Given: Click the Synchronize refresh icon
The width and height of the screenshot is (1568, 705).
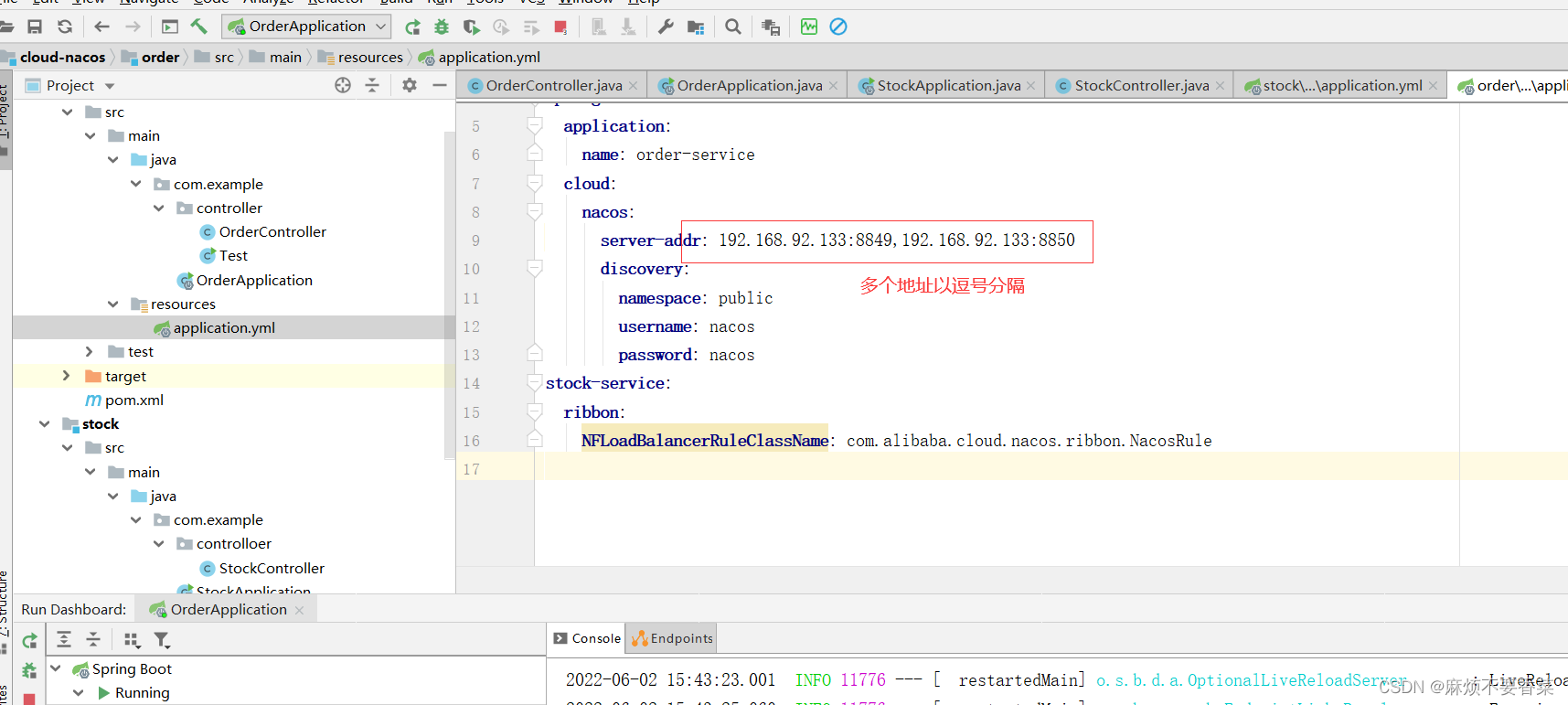Looking at the screenshot, I should coord(64,27).
